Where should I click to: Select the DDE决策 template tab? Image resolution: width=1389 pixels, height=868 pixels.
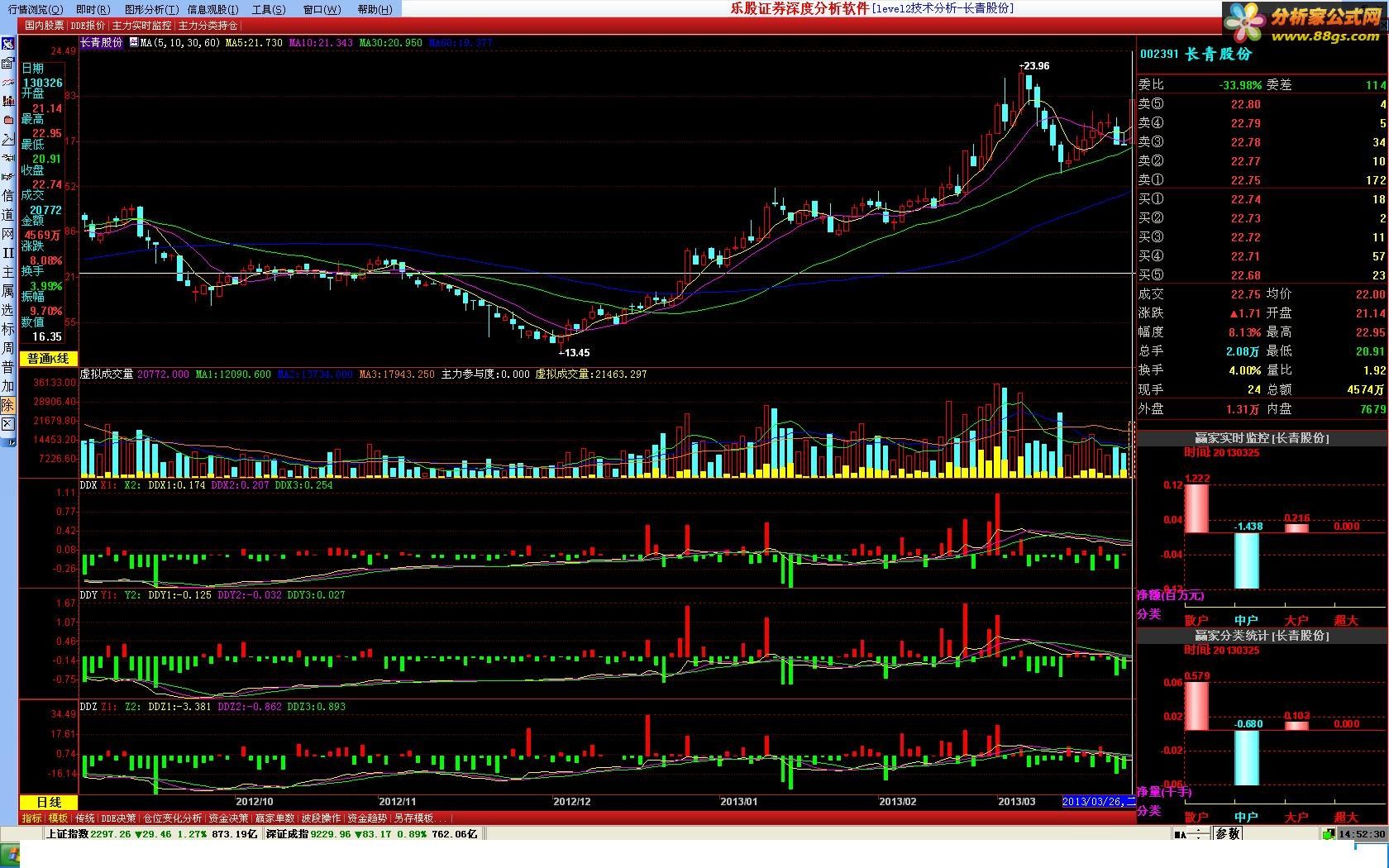point(119,818)
